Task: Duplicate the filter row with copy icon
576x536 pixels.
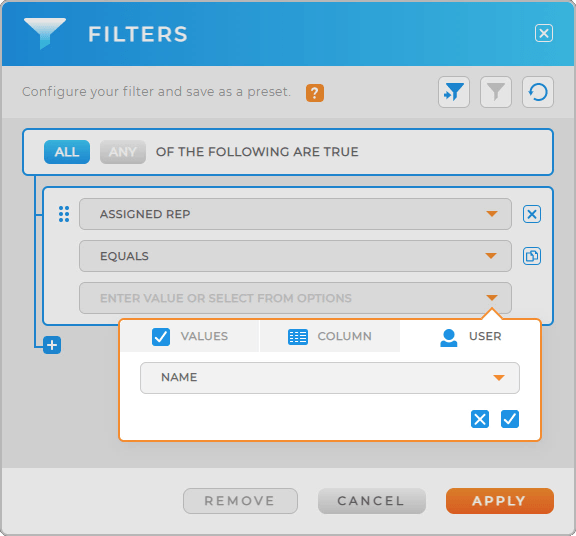Action: tap(532, 256)
